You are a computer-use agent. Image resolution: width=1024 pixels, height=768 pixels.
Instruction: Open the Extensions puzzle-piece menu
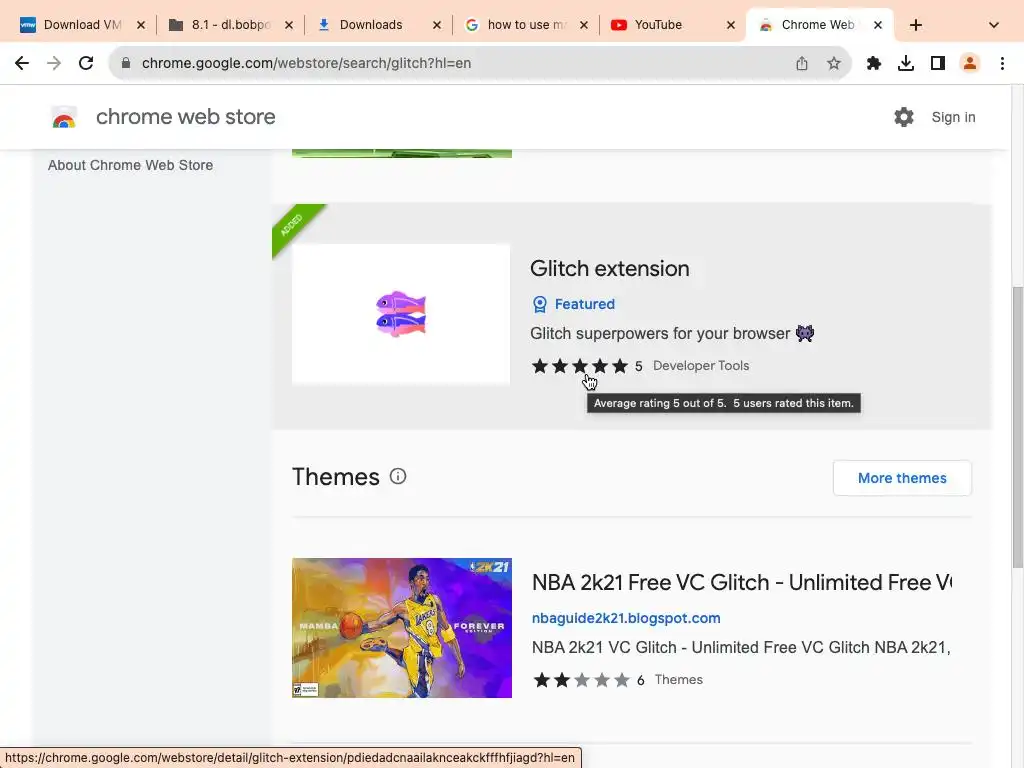pos(874,63)
